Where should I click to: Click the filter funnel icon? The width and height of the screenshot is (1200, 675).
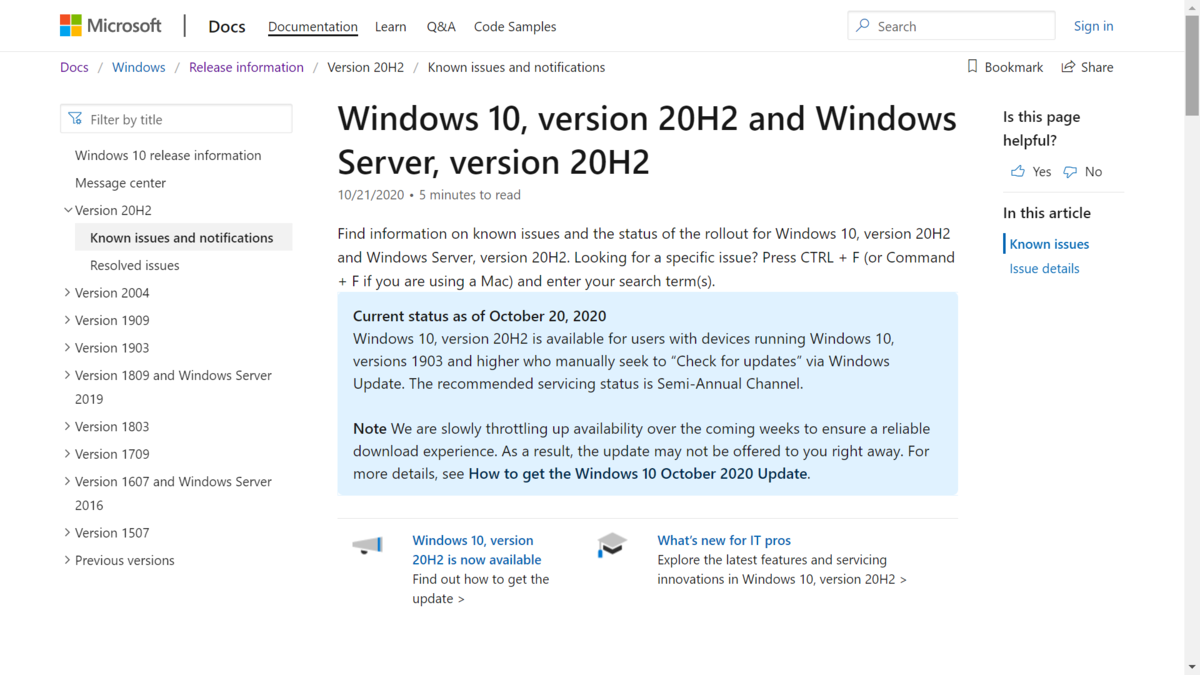point(75,119)
